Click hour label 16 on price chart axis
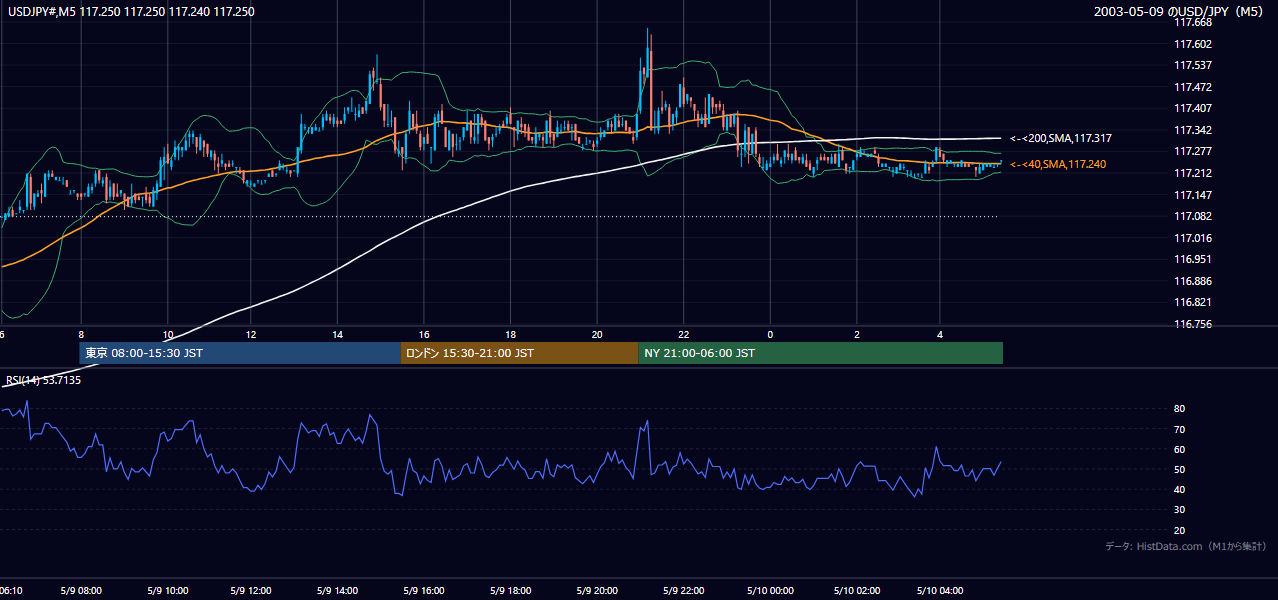The image size is (1278, 600). [424, 334]
